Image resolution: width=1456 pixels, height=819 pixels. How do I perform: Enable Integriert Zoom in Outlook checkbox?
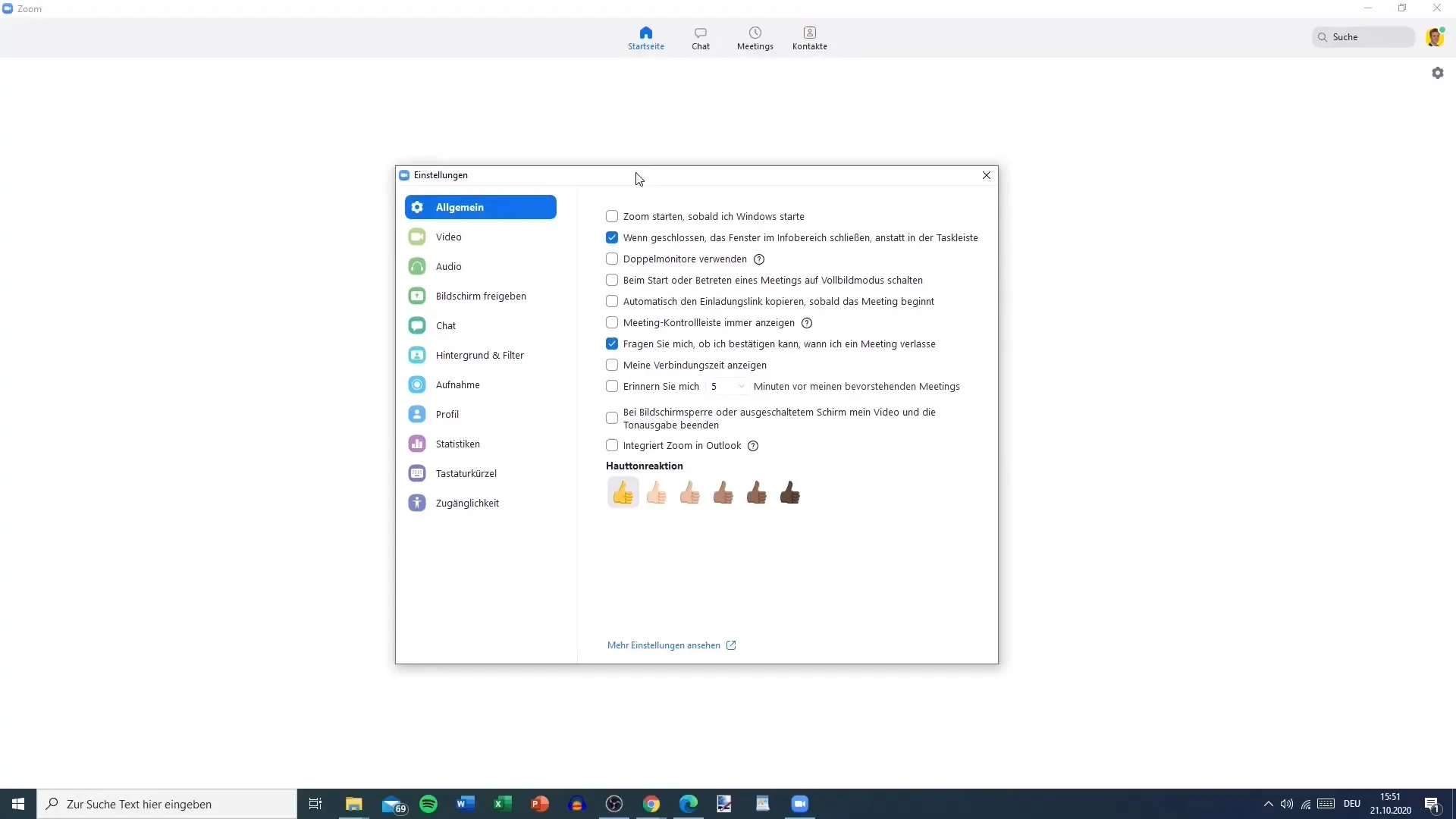point(612,445)
